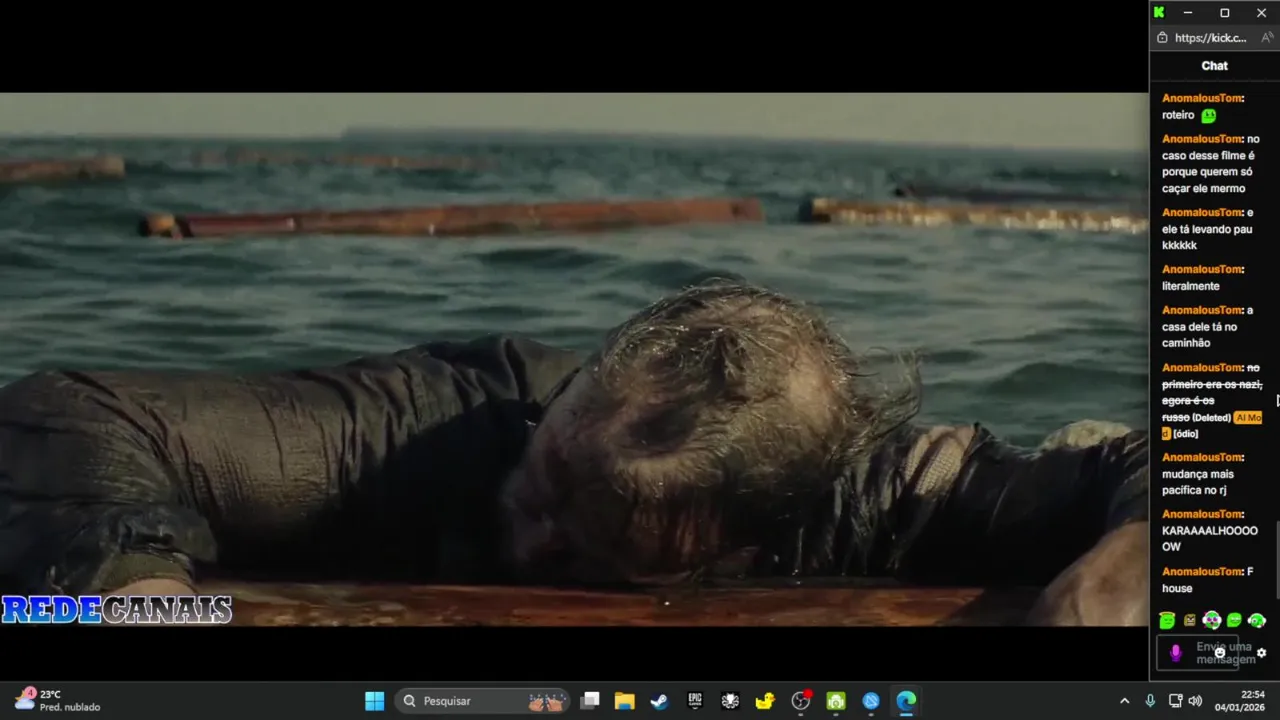Click AnomalousTom's name on 'KARAAAALHOOOOOW' message
This screenshot has height=720, width=1280.
tap(1203, 514)
